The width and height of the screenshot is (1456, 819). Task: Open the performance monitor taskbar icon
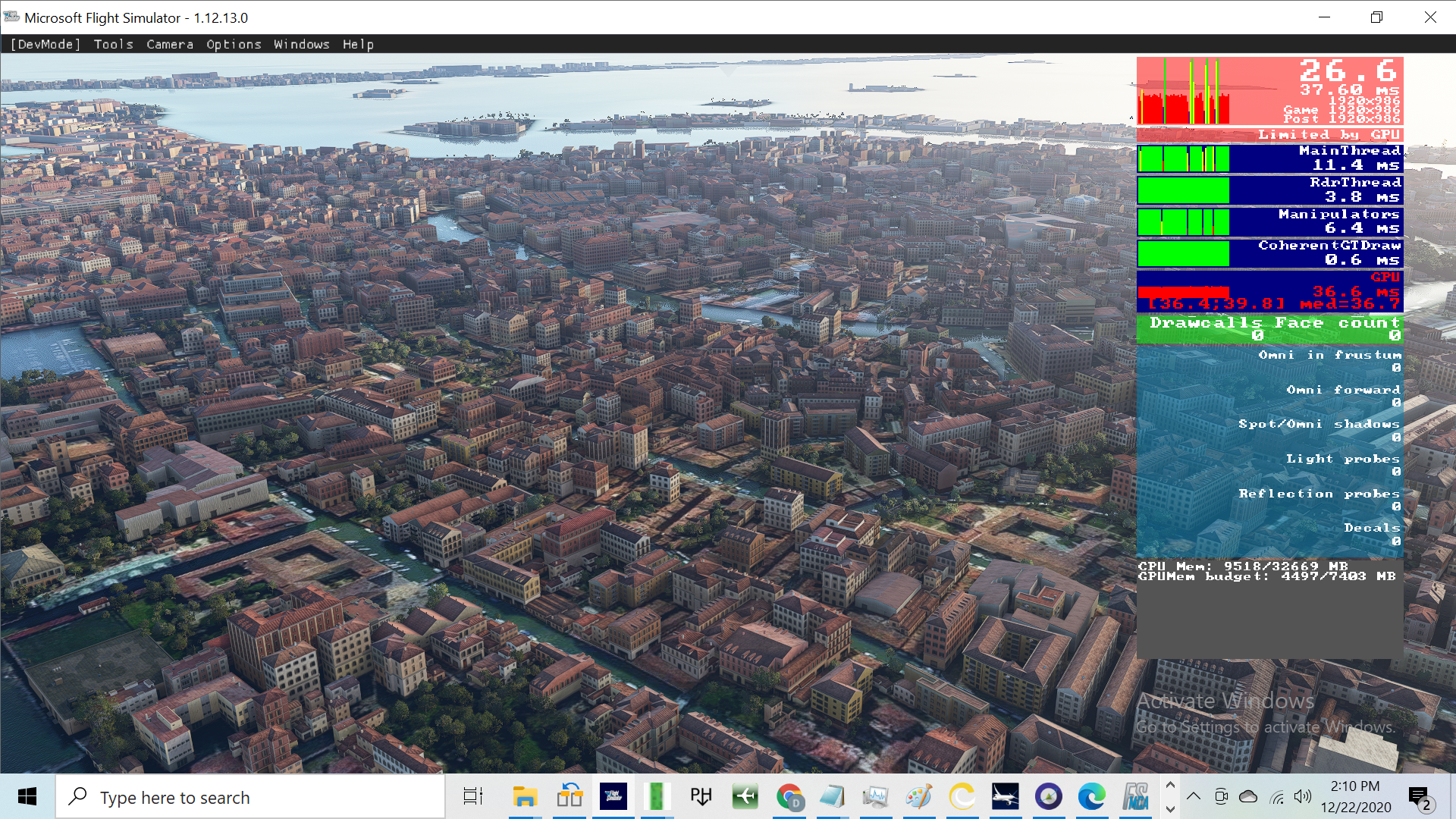[x=876, y=797]
